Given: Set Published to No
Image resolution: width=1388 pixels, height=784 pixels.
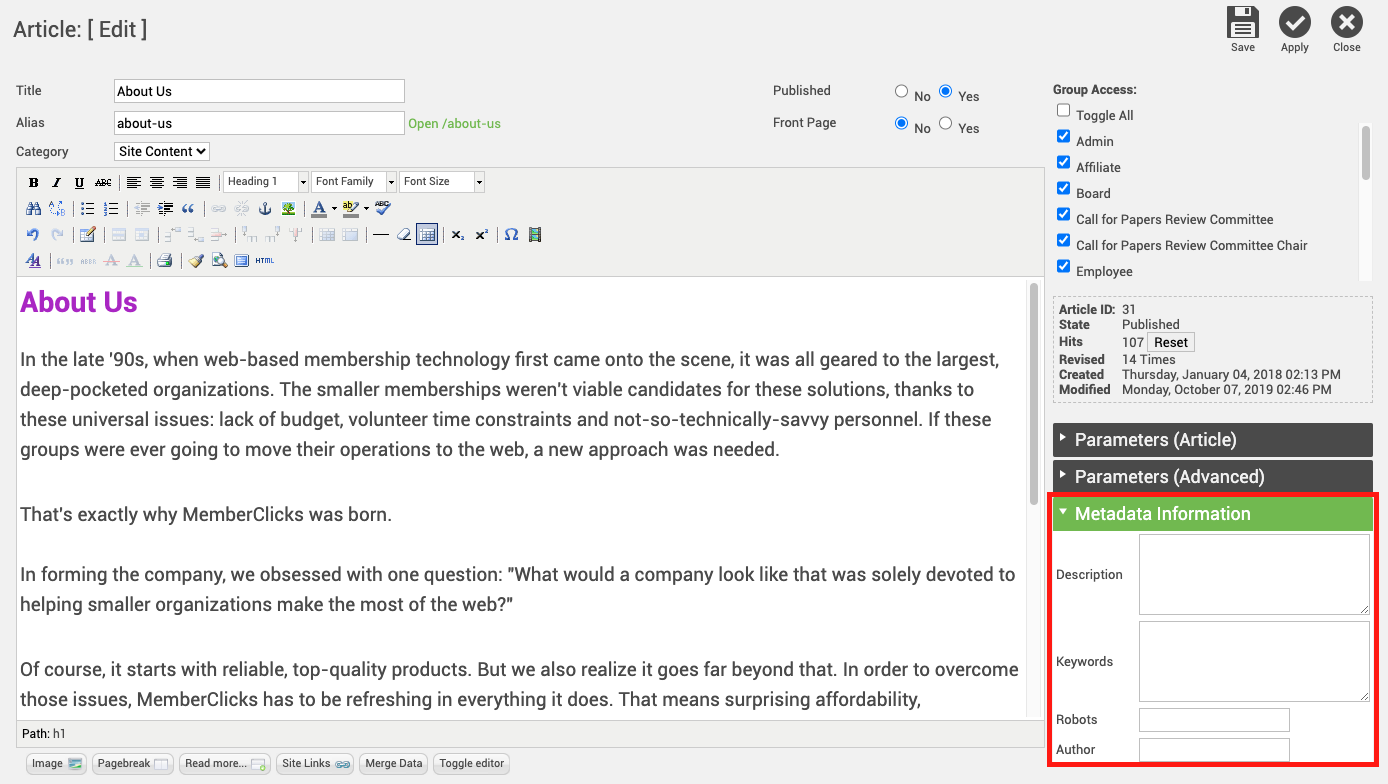Looking at the screenshot, I should pyautogui.click(x=901, y=91).
